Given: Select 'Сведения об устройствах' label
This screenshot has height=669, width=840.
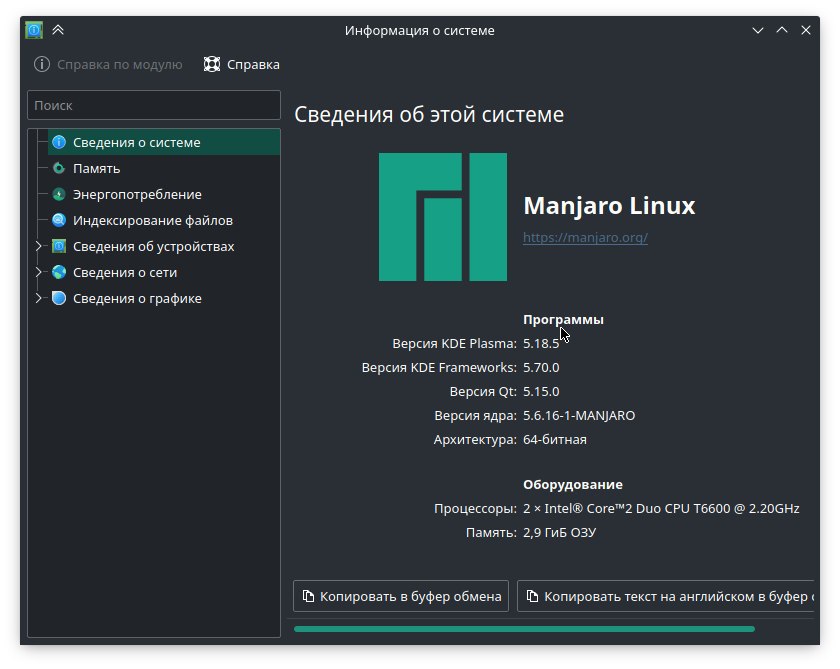Looking at the screenshot, I should 154,246.
